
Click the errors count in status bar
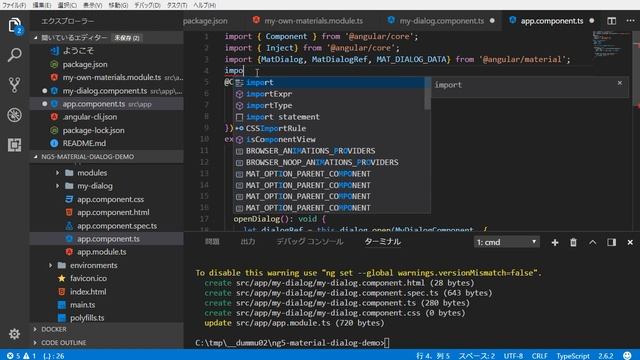coord(13,356)
